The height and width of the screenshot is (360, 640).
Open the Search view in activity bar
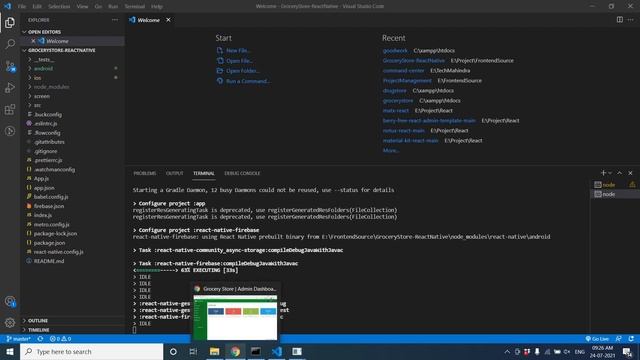coord(10,44)
